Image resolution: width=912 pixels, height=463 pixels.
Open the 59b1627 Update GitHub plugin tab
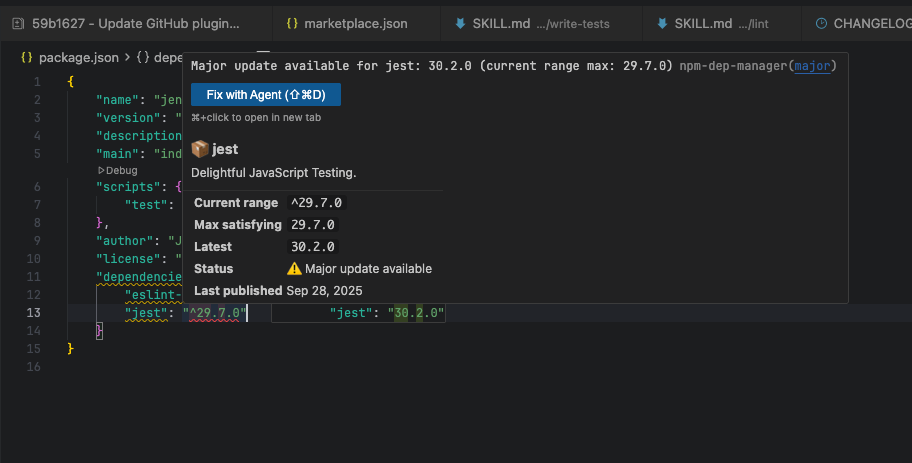pyautogui.click(x=136, y=24)
